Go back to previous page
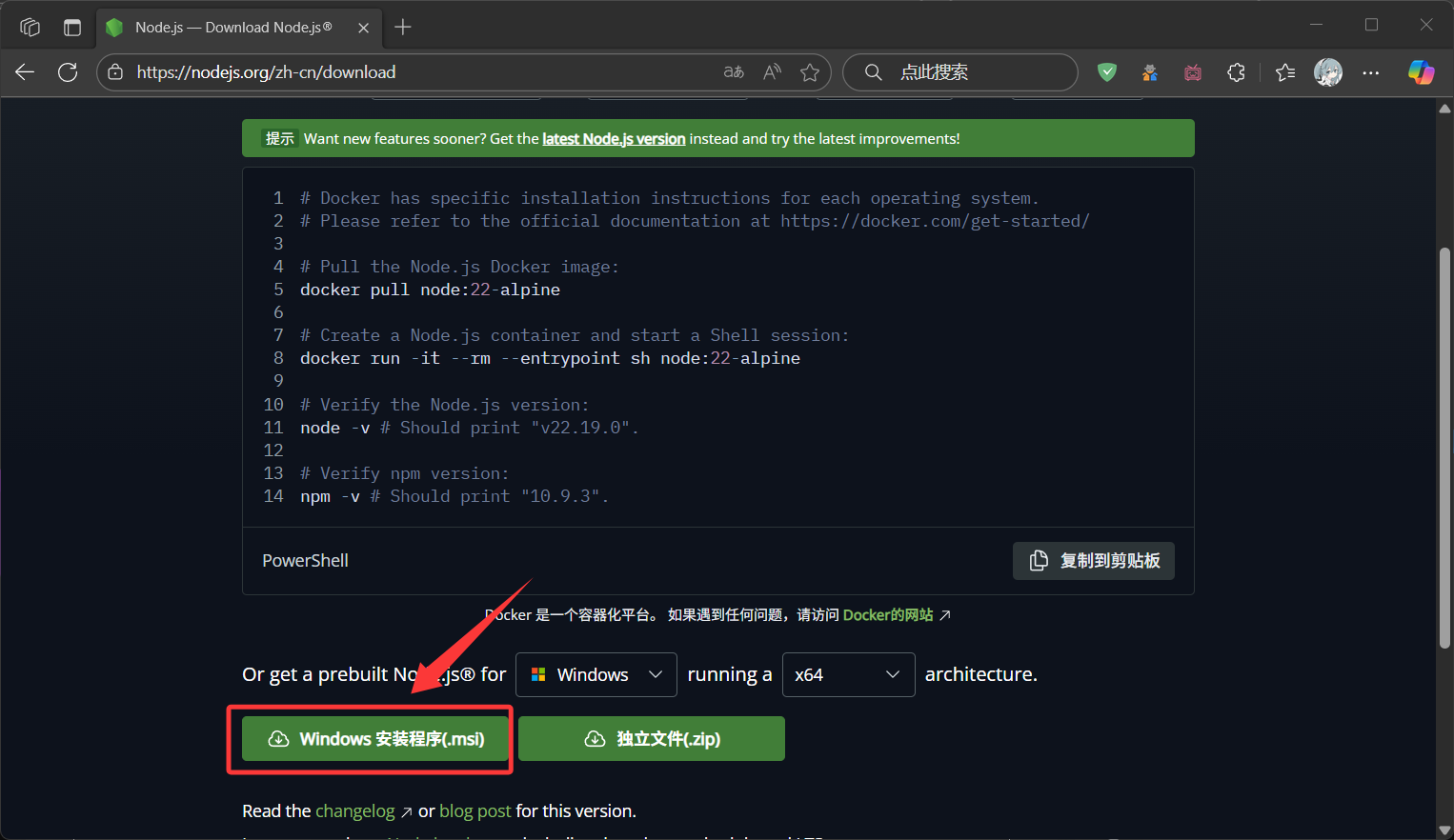Screen dimensions: 1454x840 (25, 72)
